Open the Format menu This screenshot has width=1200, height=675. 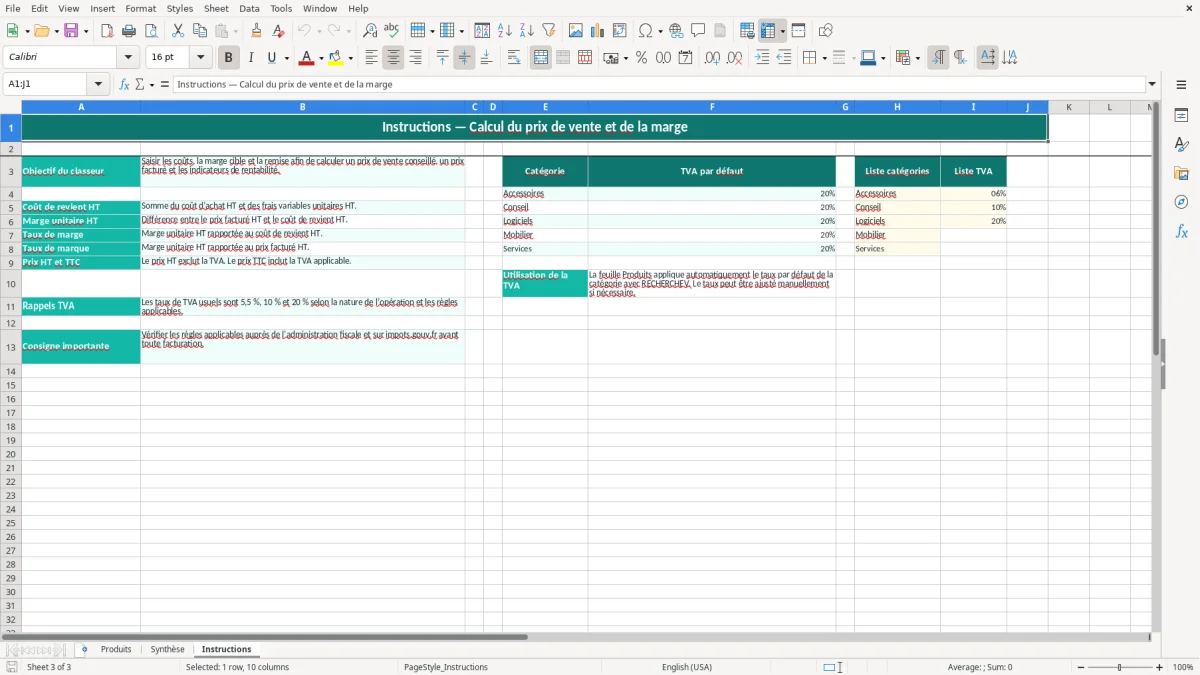[140, 8]
